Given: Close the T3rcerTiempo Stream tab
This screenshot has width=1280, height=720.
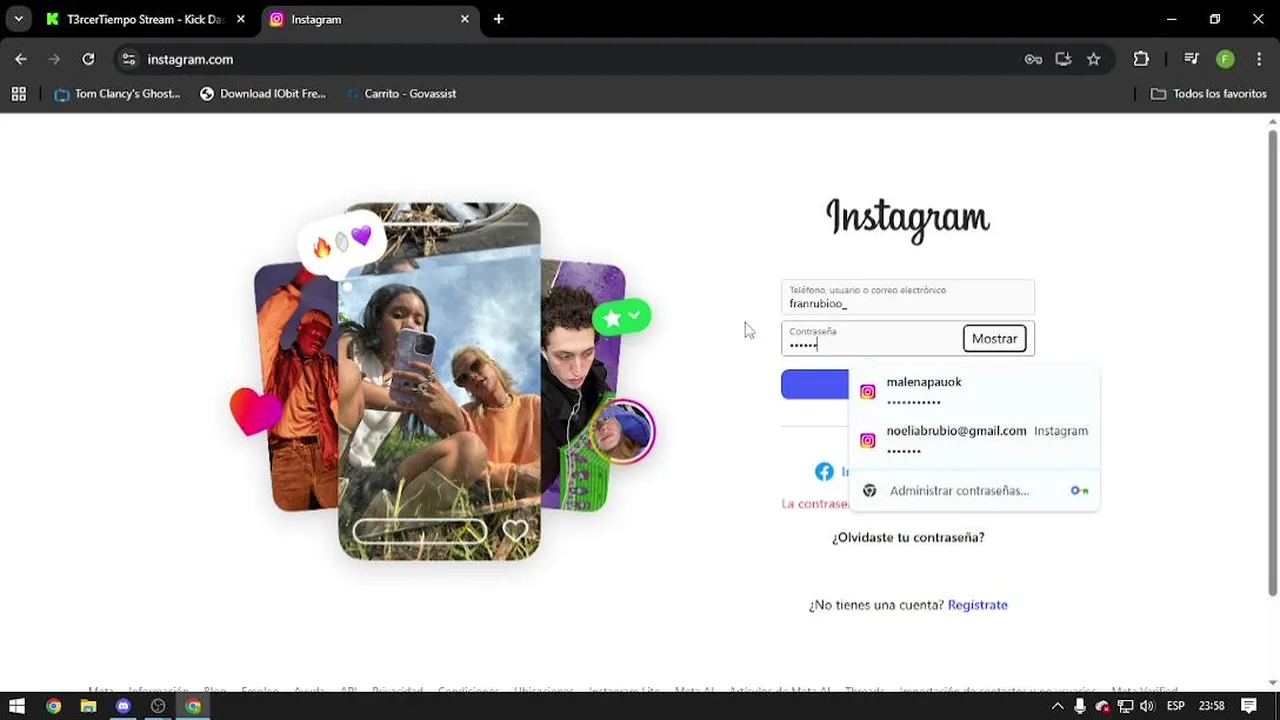Looking at the screenshot, I should coord(240,19).
